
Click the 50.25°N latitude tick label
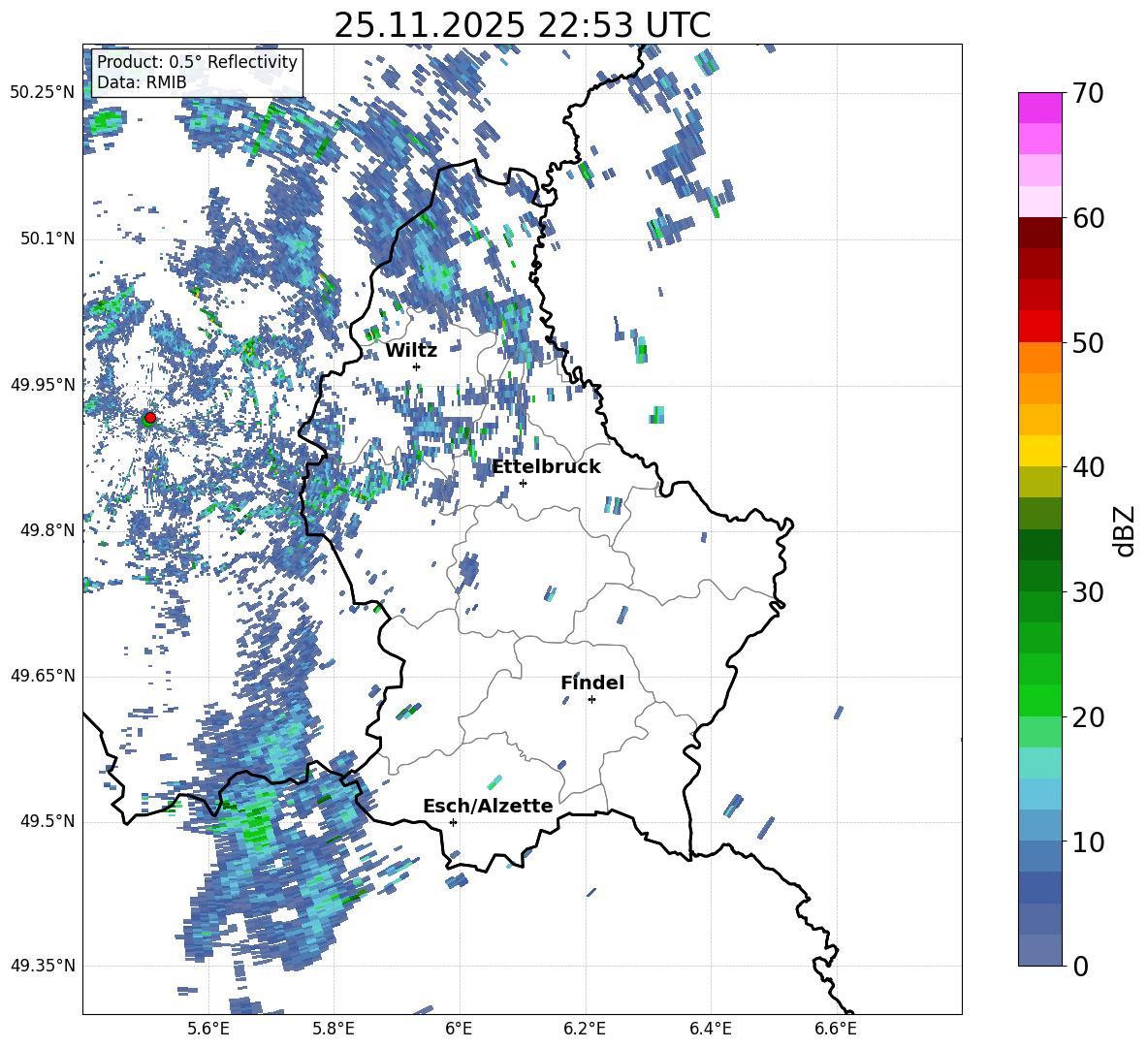pos(44,93)
